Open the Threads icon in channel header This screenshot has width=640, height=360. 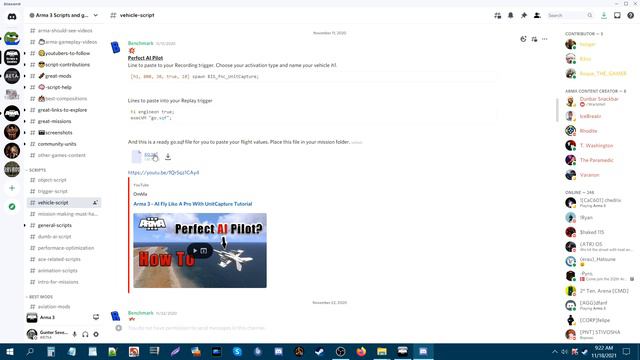coord(498,16)
